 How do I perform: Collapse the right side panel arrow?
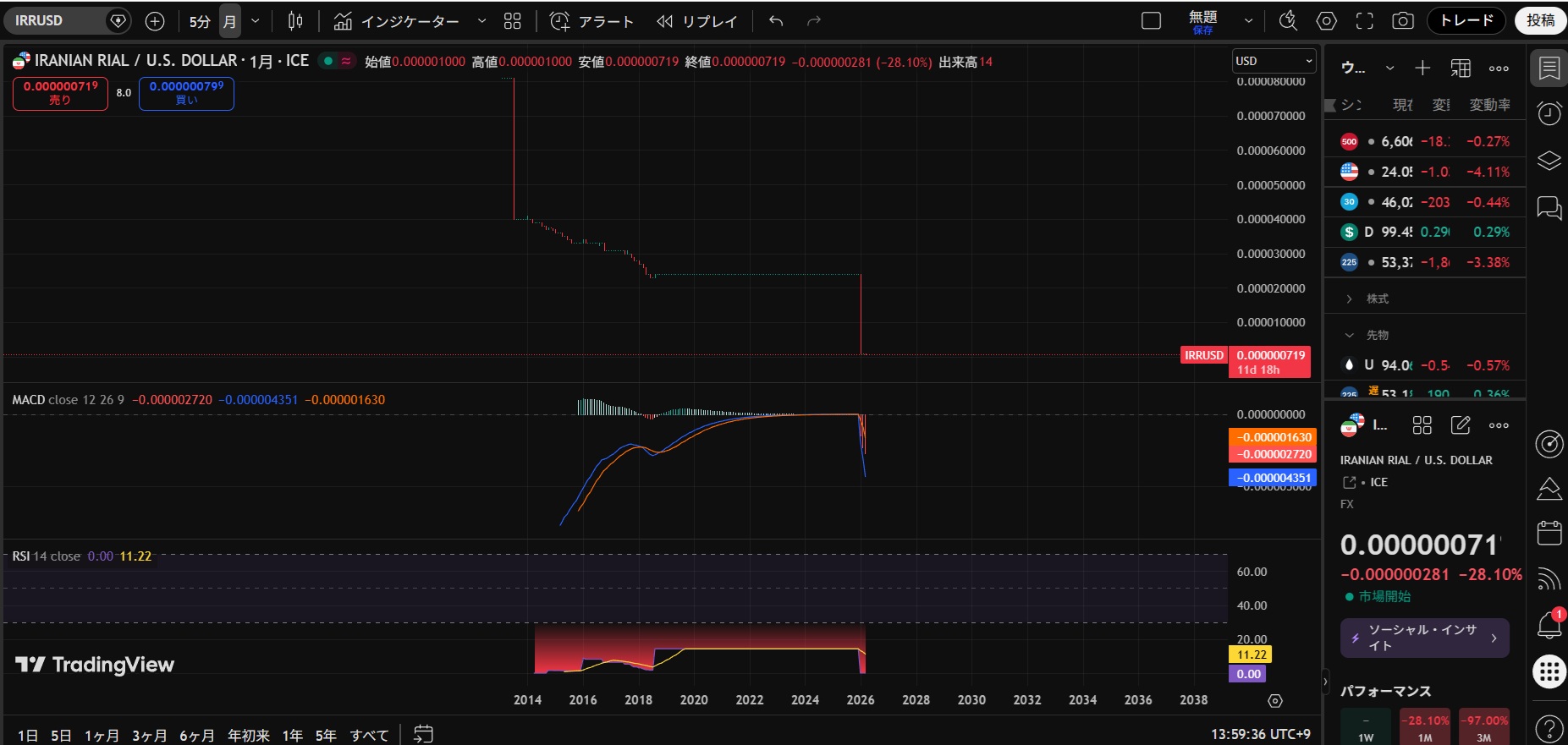click(1325, 680)
